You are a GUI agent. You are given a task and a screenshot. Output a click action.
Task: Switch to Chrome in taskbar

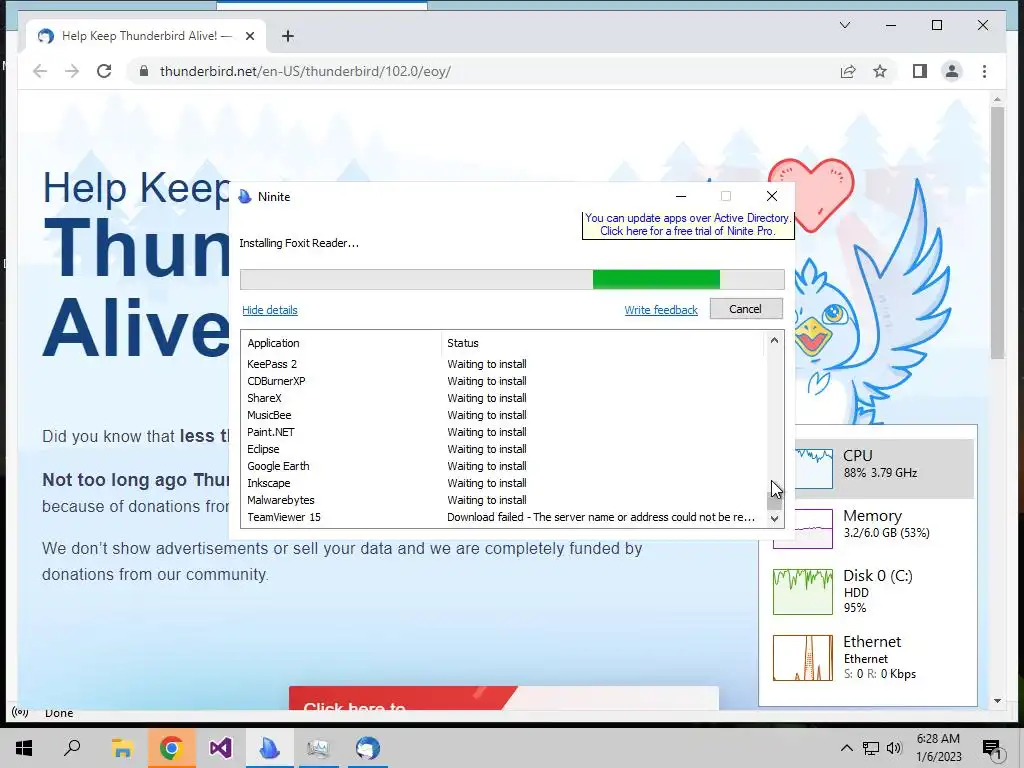[171, 748]
